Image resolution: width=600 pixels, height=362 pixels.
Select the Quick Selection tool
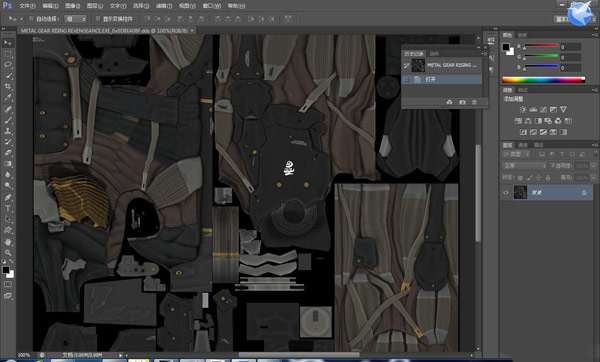8,76
